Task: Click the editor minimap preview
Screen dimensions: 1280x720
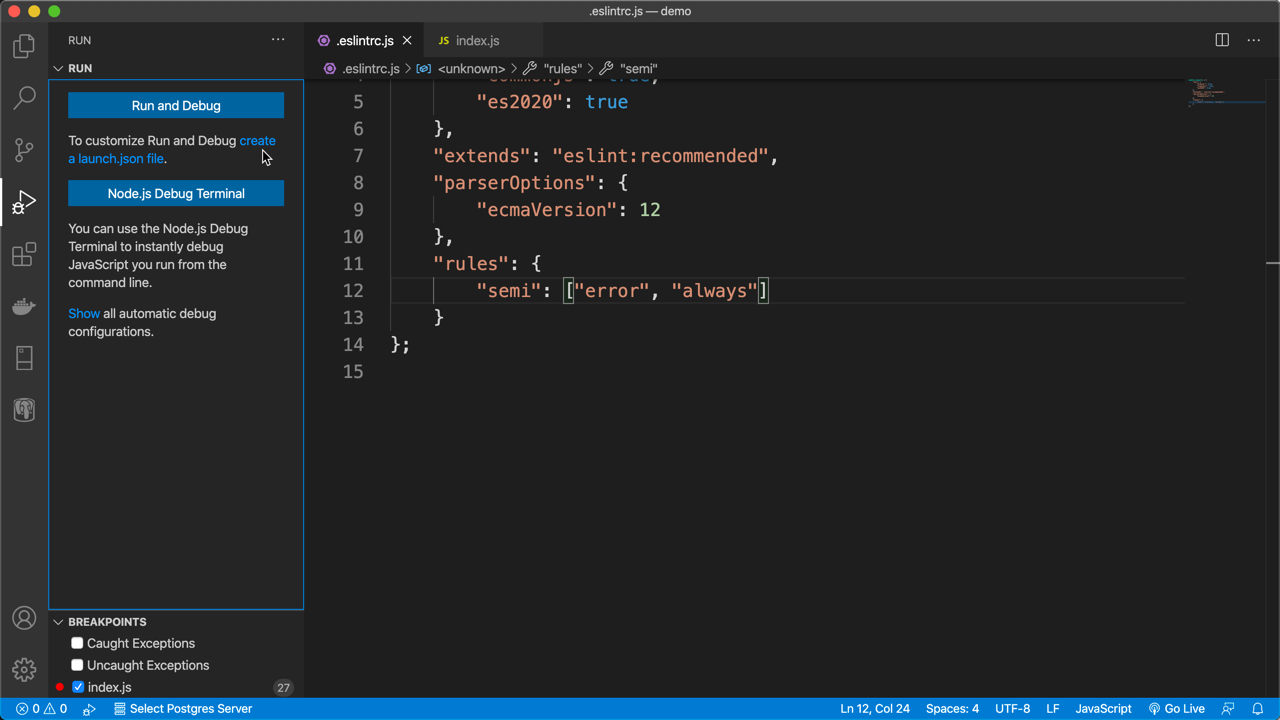Action: (x=1225, y=92)
